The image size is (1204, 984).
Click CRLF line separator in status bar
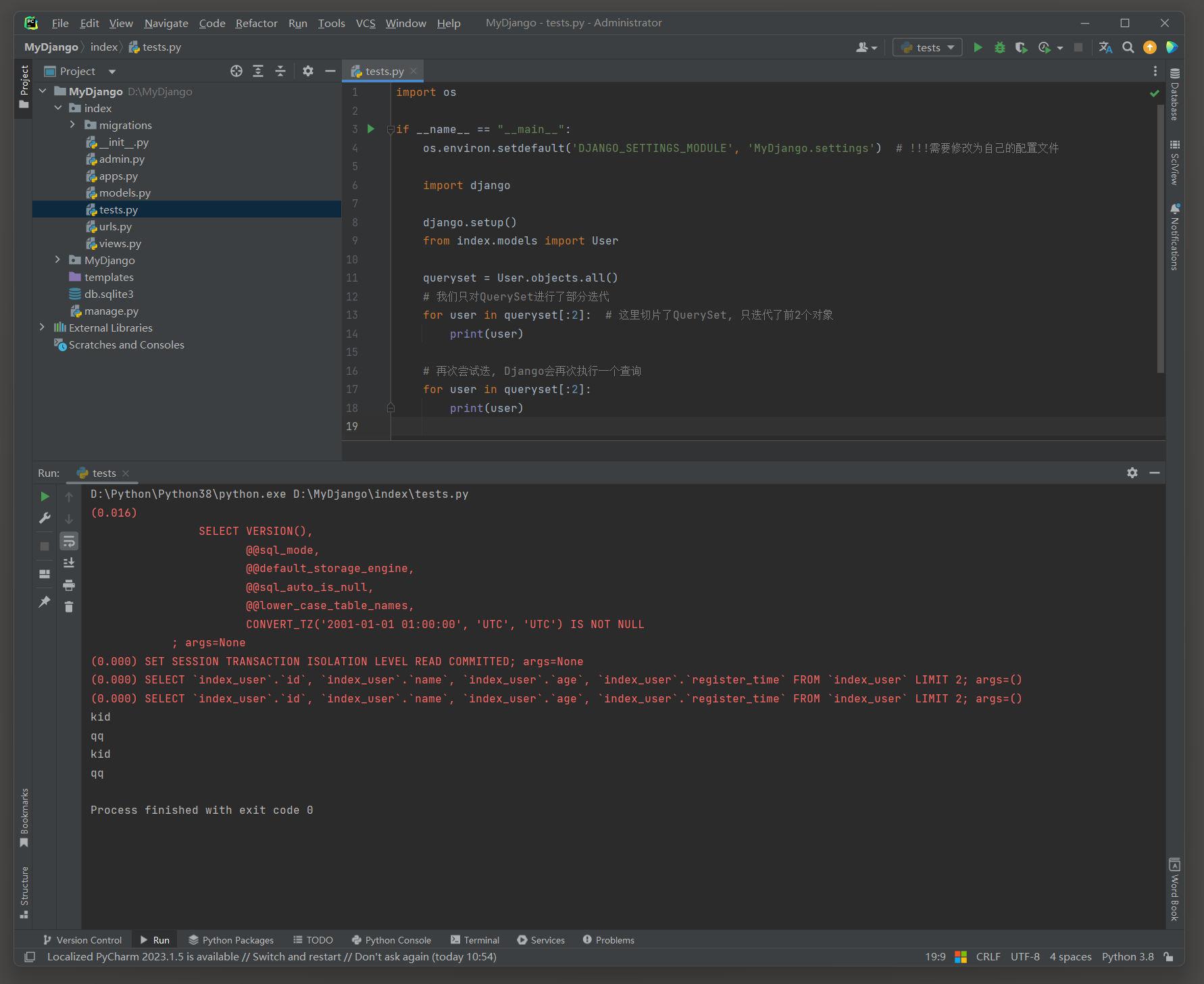tap(988, 957)
